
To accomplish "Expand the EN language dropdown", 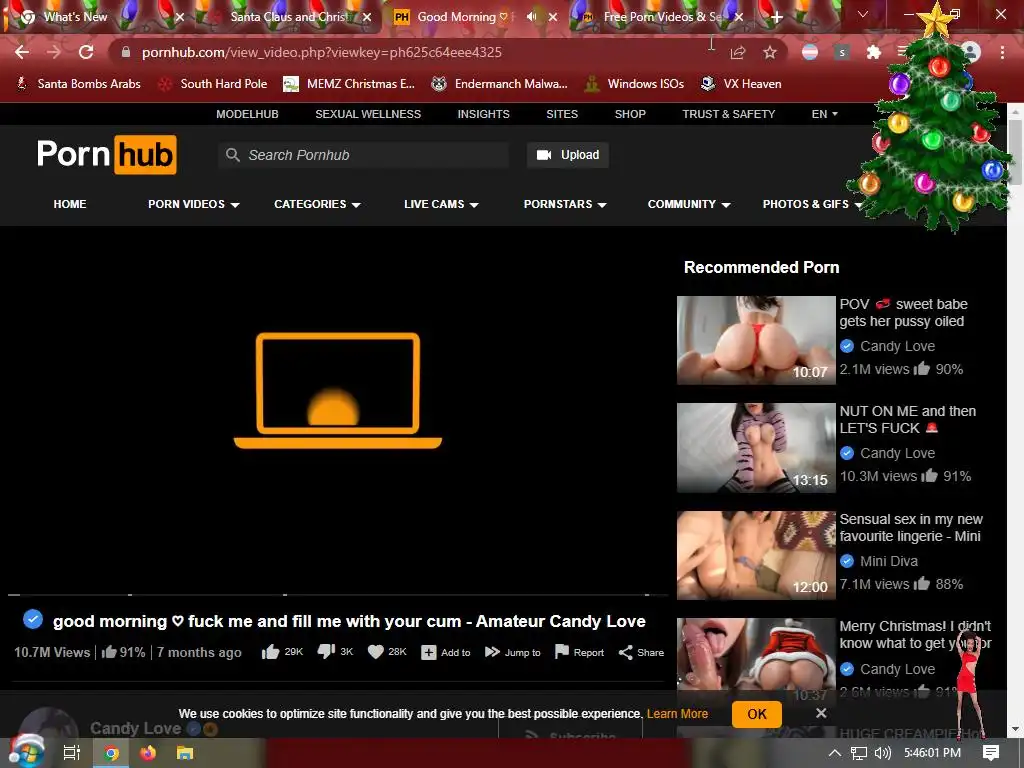I will pyautogui.click(x=824, y=114).
